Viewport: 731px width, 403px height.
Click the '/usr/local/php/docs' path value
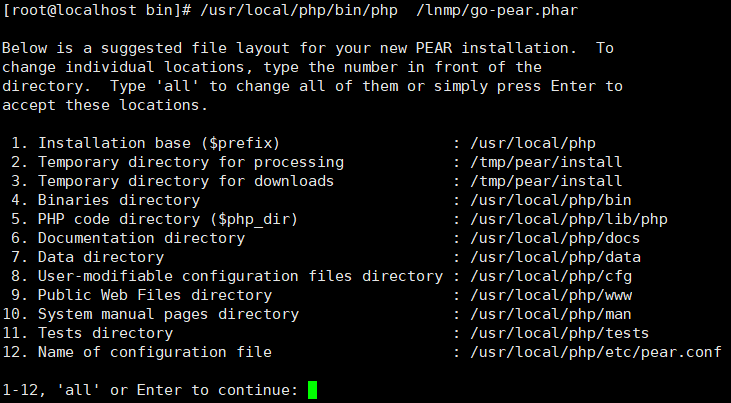point(555,238)
